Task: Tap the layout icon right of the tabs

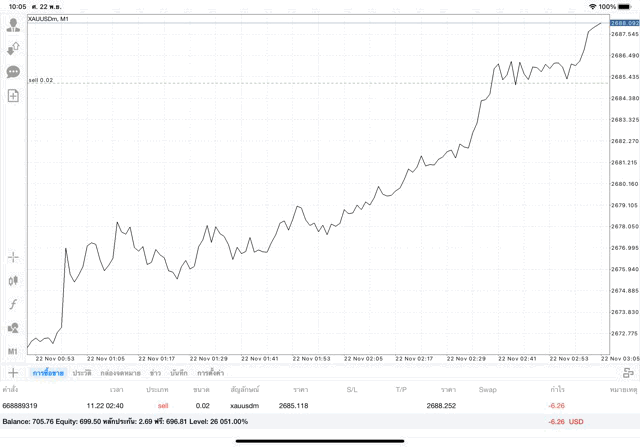Action: pos(628,373)
